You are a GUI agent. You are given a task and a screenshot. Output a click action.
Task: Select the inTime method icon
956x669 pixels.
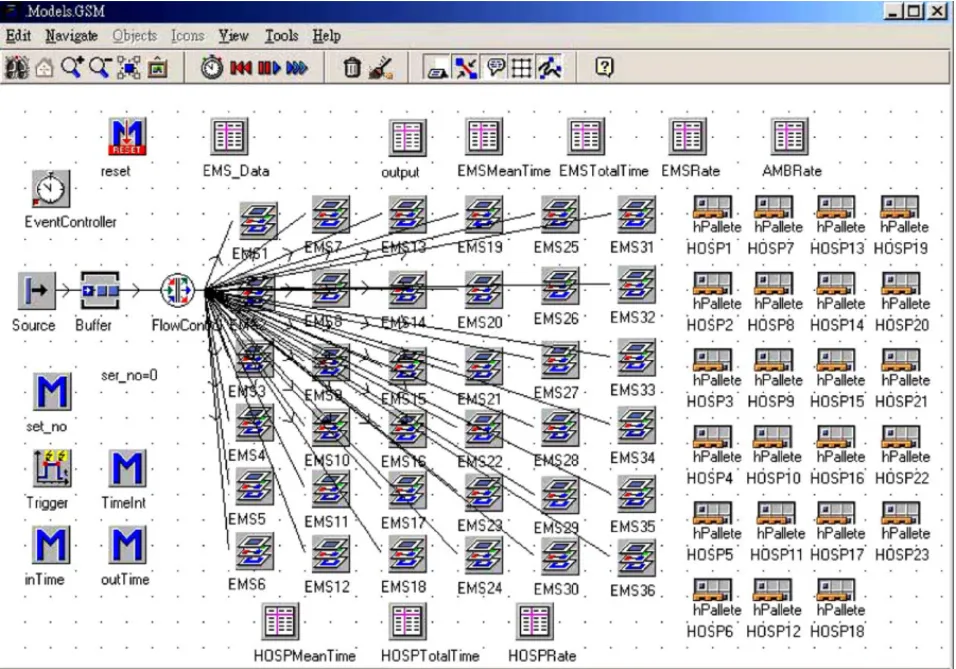tap(51, 544)
